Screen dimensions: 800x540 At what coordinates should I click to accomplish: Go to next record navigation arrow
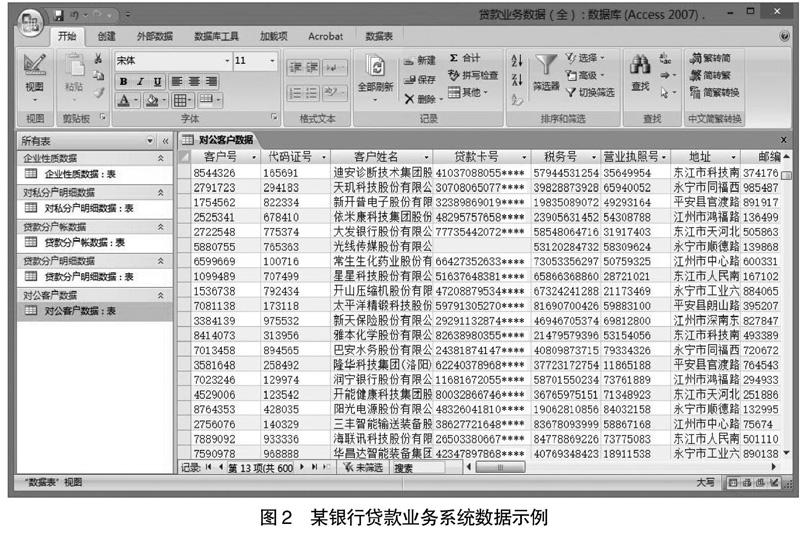pyautogui.click(x=302, y=467)
